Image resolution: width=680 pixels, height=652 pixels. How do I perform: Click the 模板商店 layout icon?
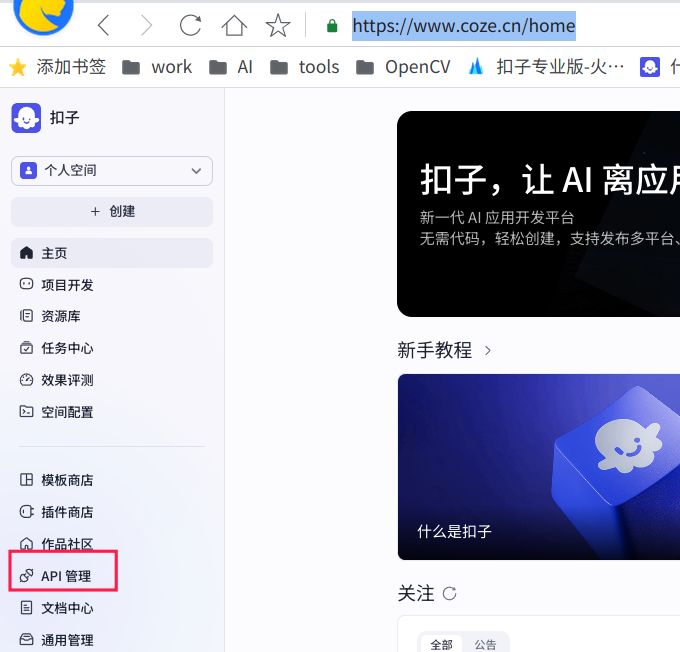tap(26, 480)
